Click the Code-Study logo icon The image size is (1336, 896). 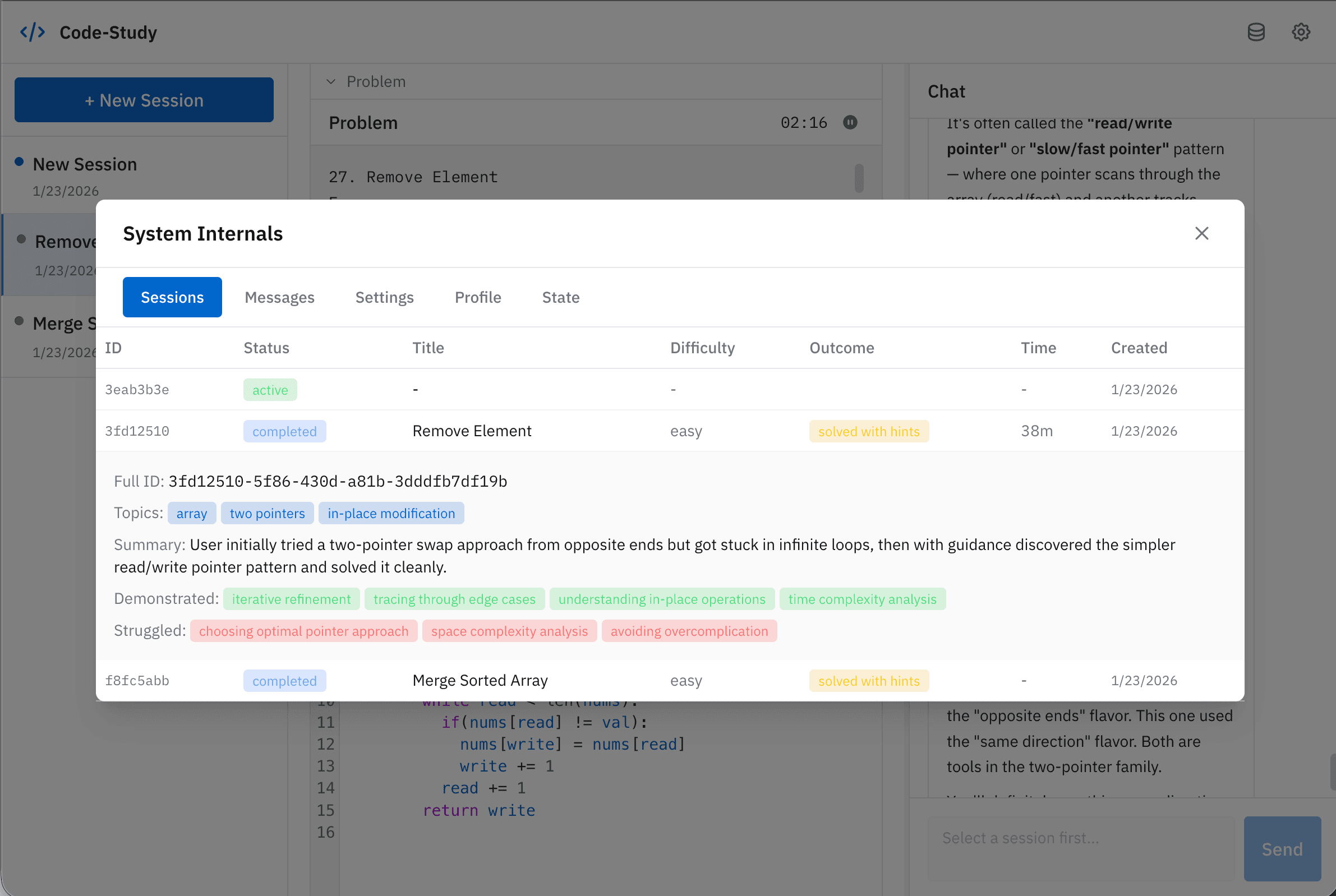point(33,32)
